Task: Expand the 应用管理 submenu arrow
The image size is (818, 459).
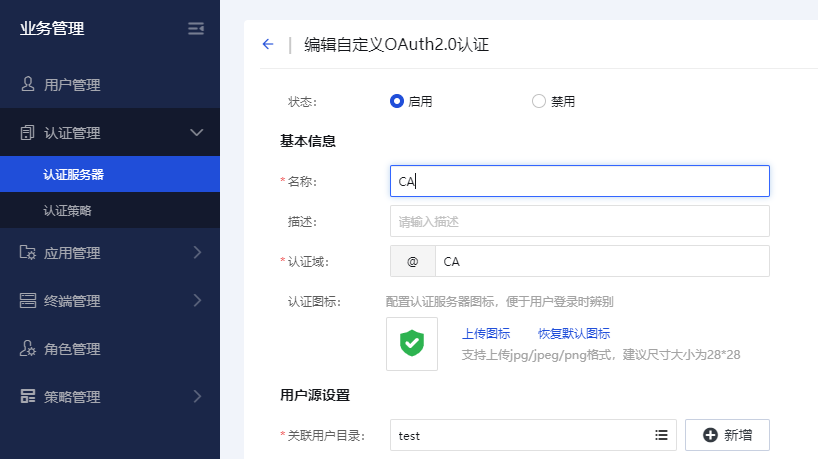Action: pyautogui.click(x=197, y=252)
